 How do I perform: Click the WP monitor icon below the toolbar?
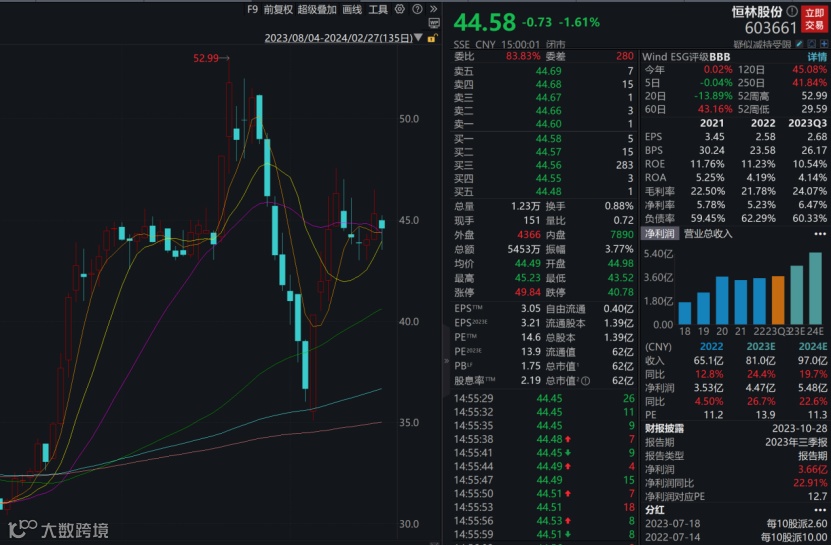(x=434, y=23)
